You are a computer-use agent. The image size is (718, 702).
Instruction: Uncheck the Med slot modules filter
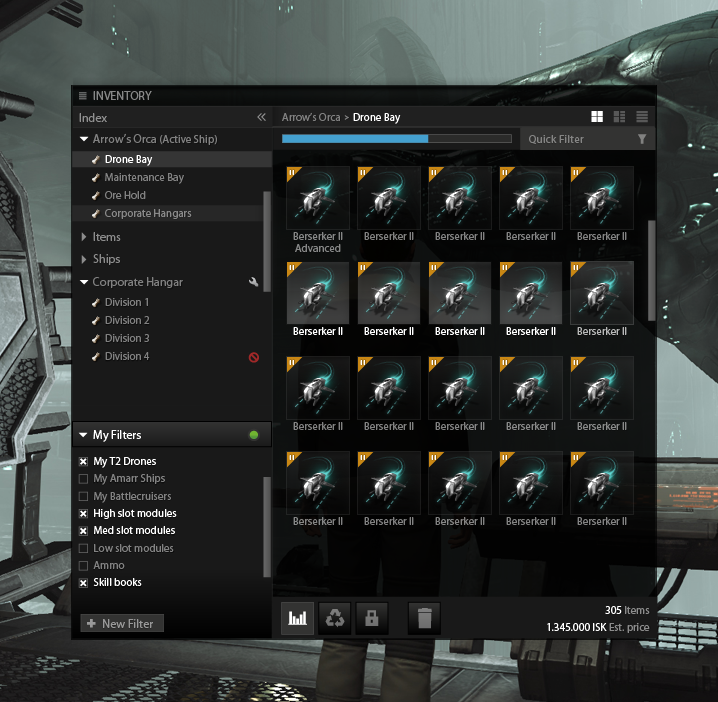[x=83, y=531]
